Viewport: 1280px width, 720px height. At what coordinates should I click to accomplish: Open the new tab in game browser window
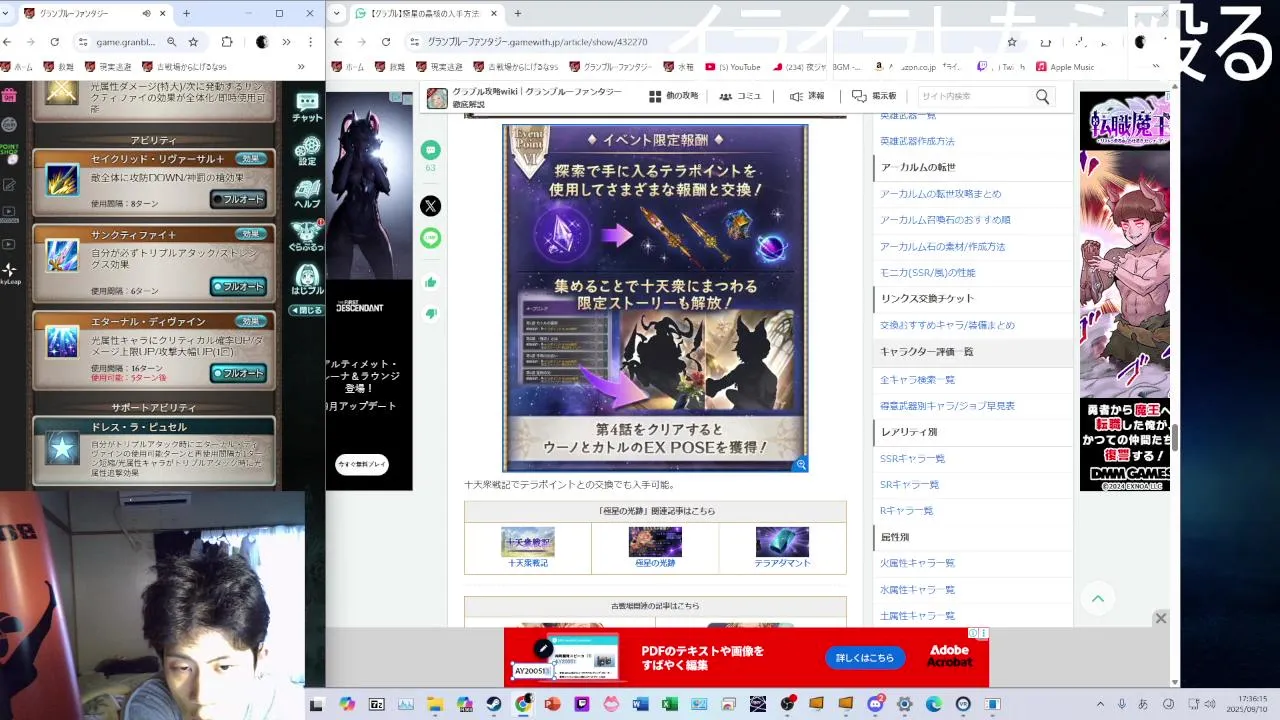(x=186, y=13)
